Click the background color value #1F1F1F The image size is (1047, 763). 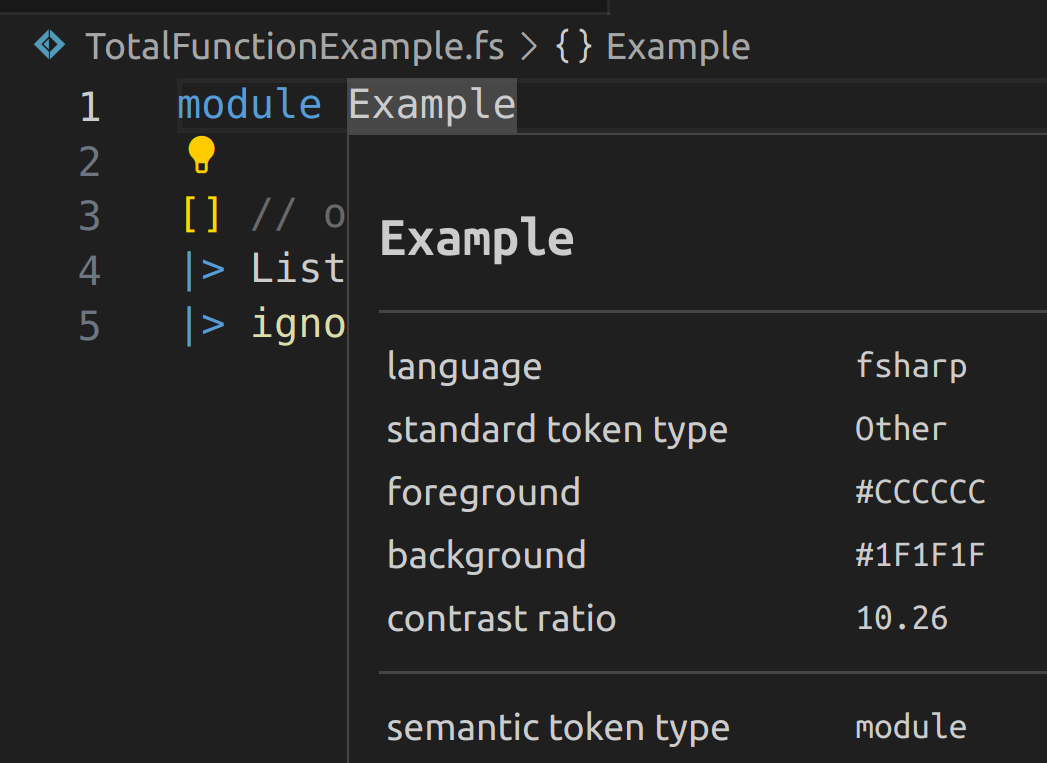(921, 554)
